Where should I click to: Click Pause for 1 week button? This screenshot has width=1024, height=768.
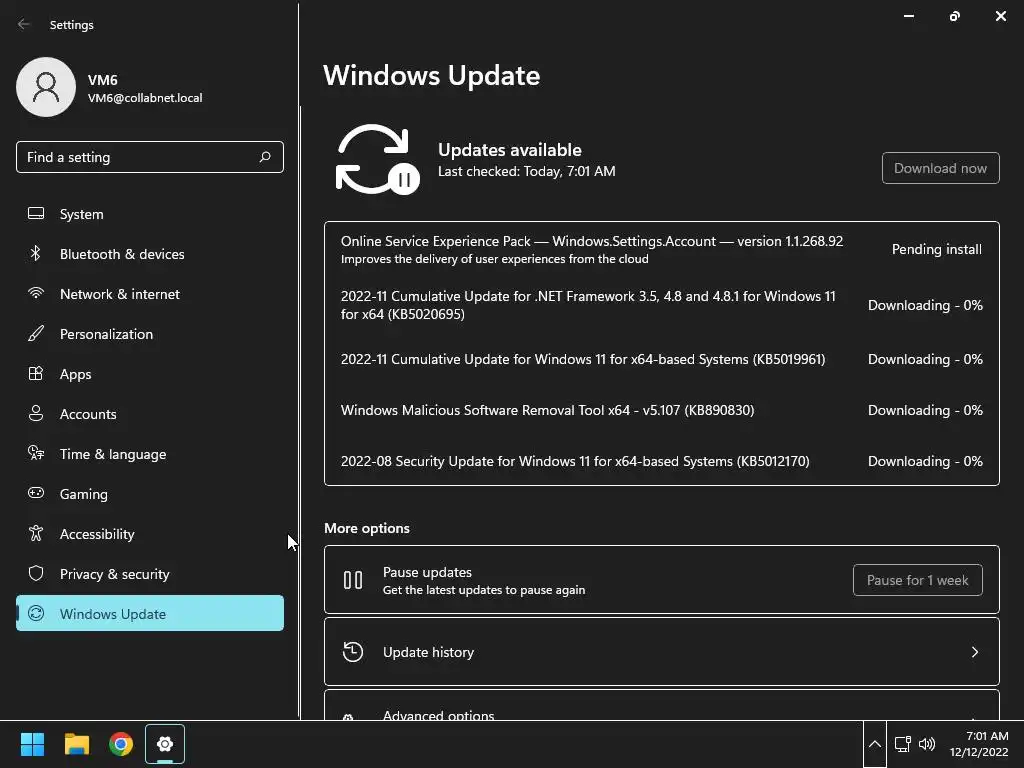point(918,580)
